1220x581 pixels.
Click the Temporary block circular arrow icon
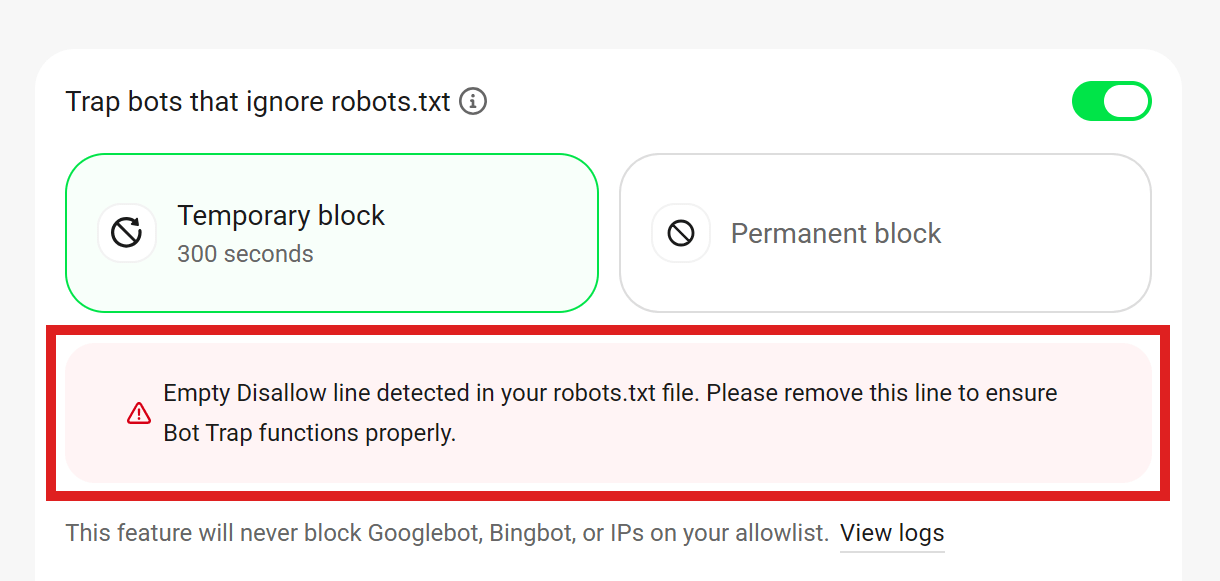tap(127, 233)
